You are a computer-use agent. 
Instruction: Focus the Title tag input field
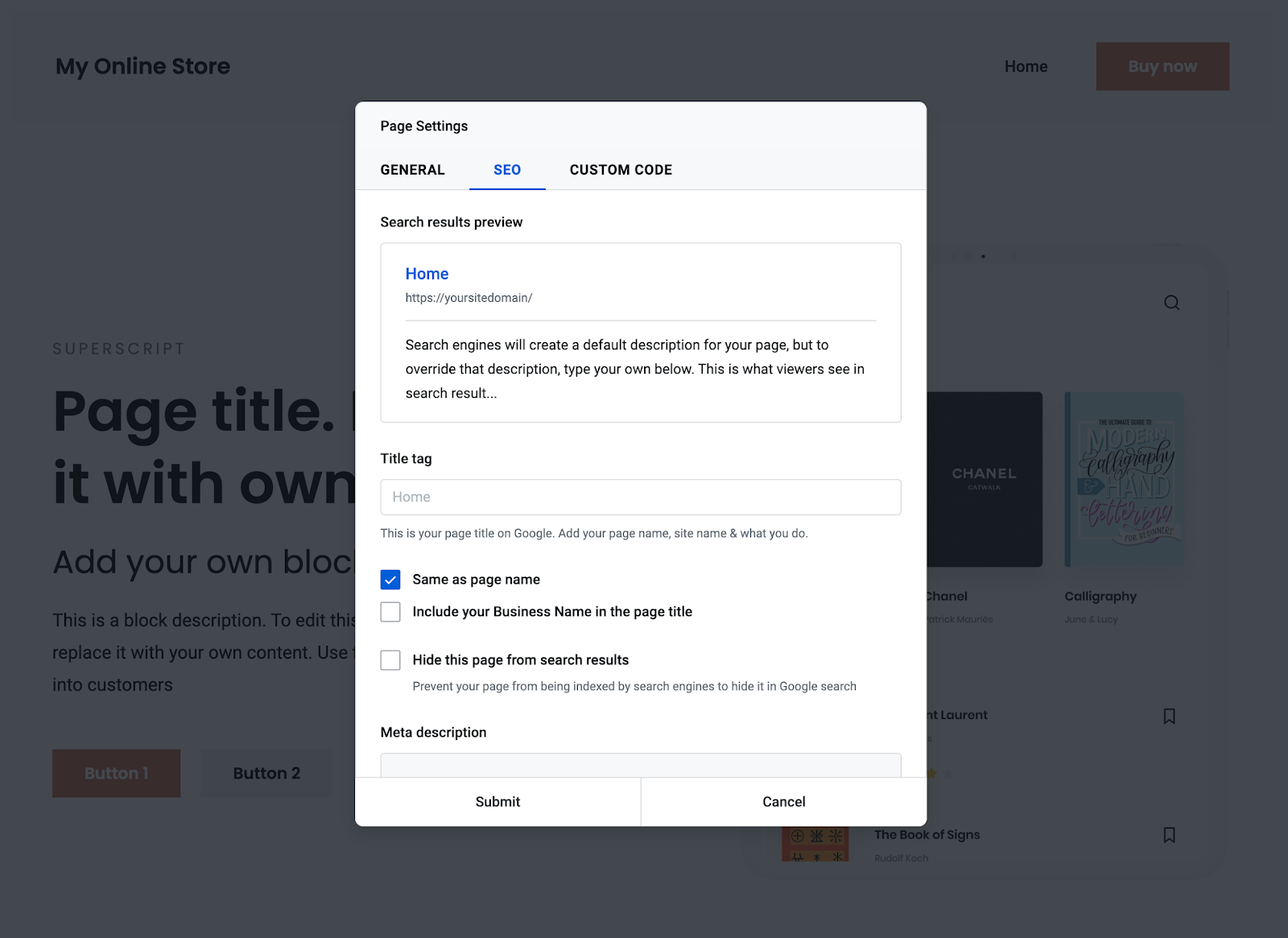(x=641, y=498)
